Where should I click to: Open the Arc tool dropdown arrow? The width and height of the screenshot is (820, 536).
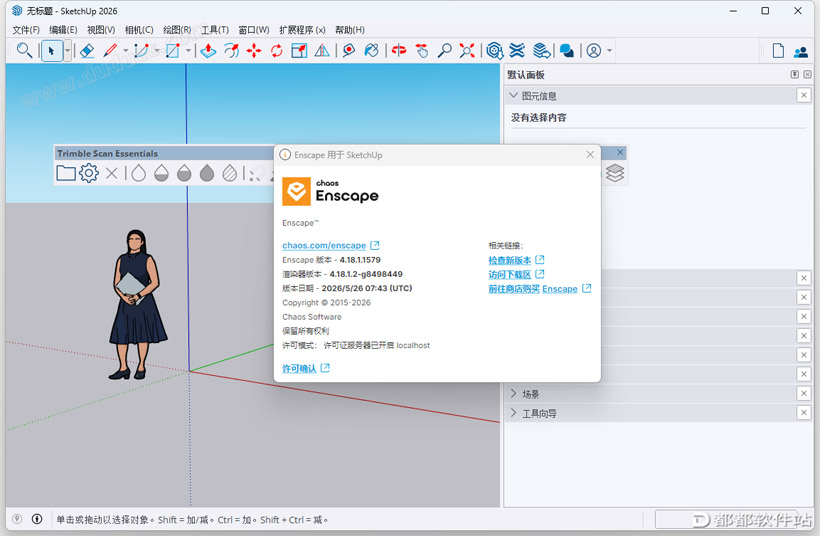(x=157, y=51)
